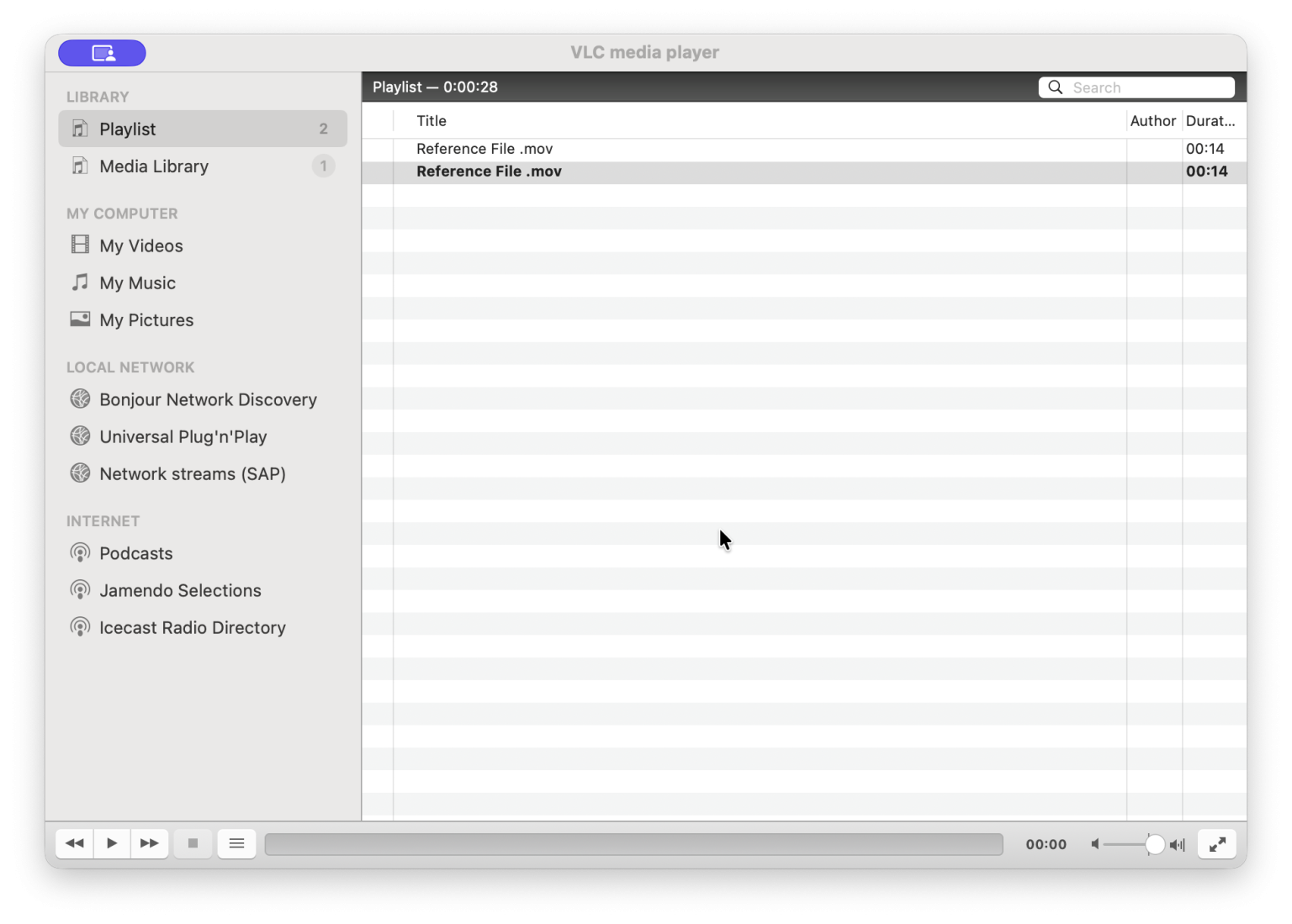This screenshot has width=1292, height=924.
Task: Select the non-bold Reference File .mov row
Action: [x=804, y=149]
